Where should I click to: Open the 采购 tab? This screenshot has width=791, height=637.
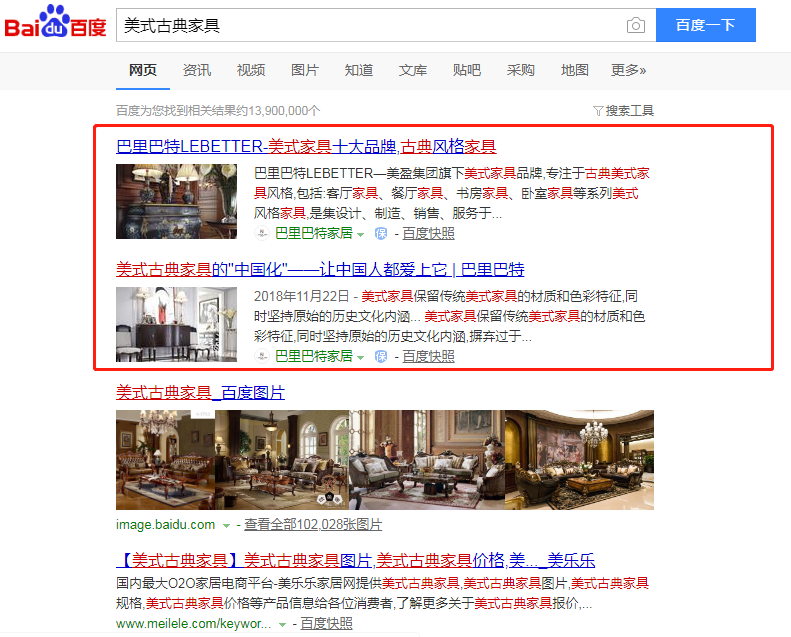pyautogui.click(x=521, y=70)
